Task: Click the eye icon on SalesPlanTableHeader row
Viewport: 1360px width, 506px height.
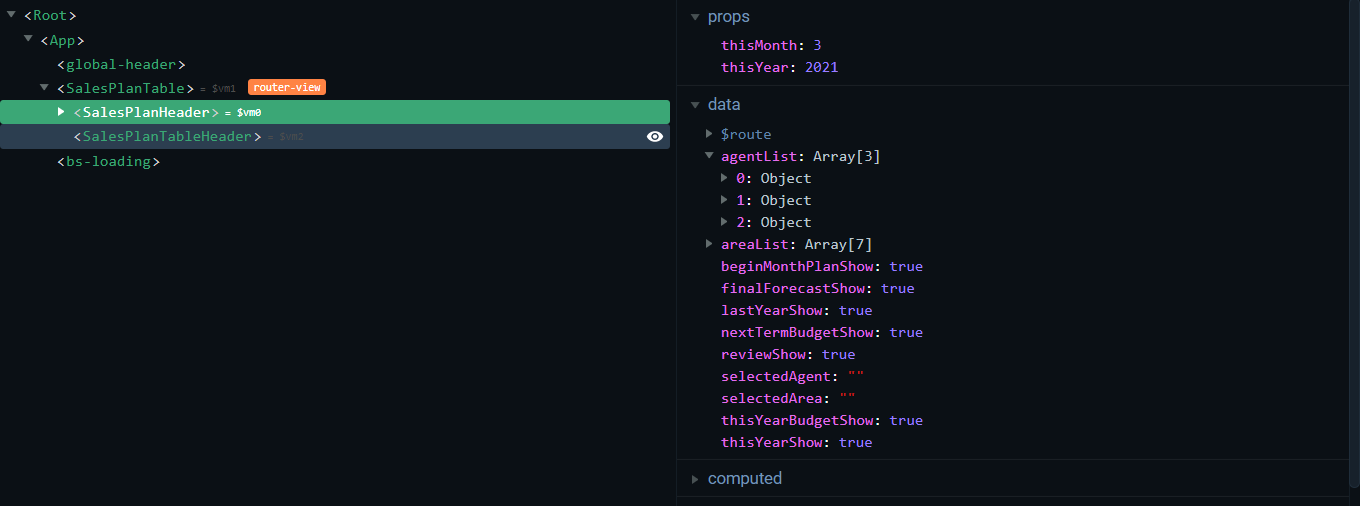Action: tap(655, 137)
